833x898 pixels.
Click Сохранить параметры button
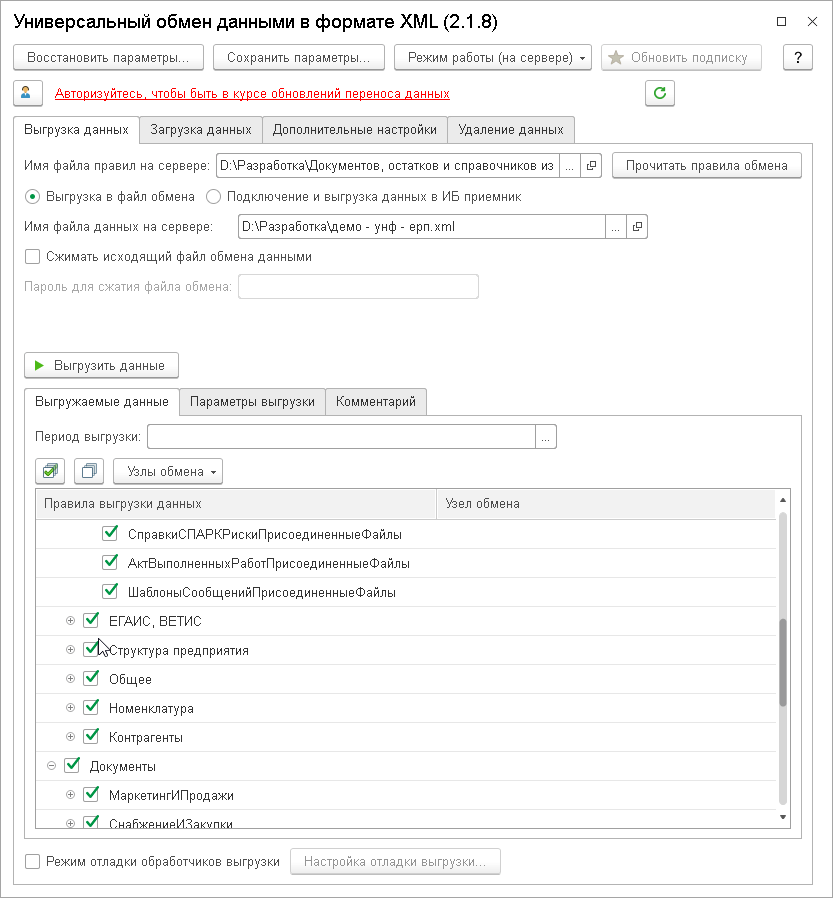tap(298, 57)
